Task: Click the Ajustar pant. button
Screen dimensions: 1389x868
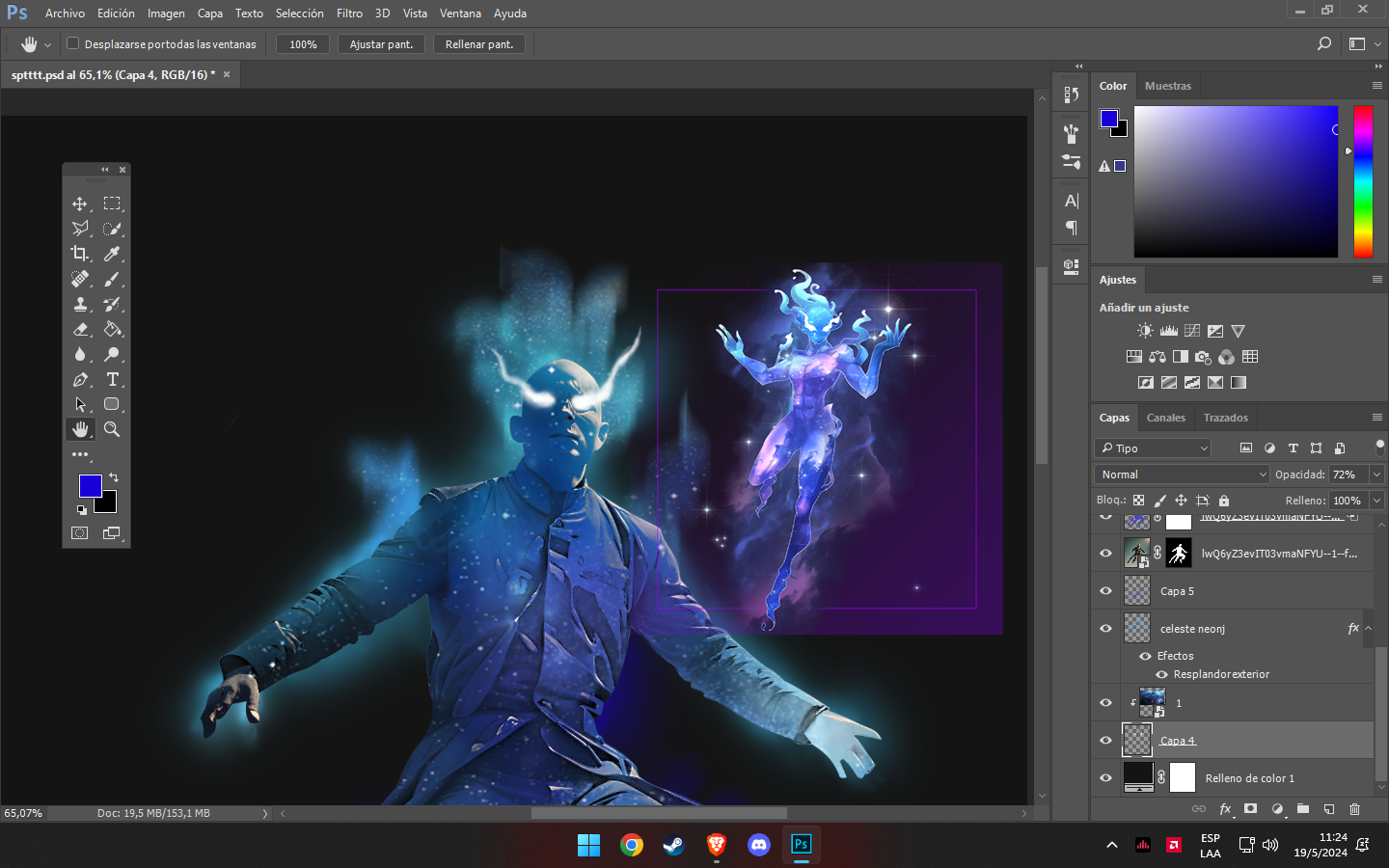Action: 381,44
